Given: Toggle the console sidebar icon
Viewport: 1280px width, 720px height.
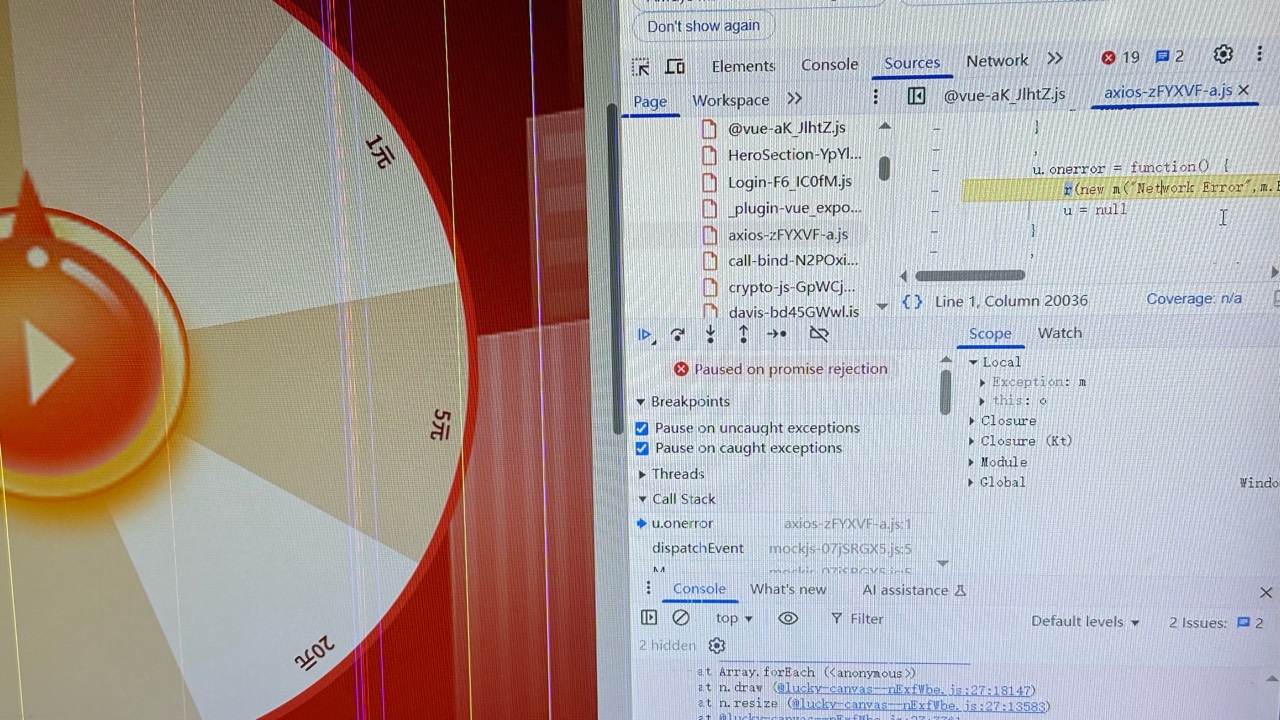Looking at the screenshot, I should tap(648, 618).
